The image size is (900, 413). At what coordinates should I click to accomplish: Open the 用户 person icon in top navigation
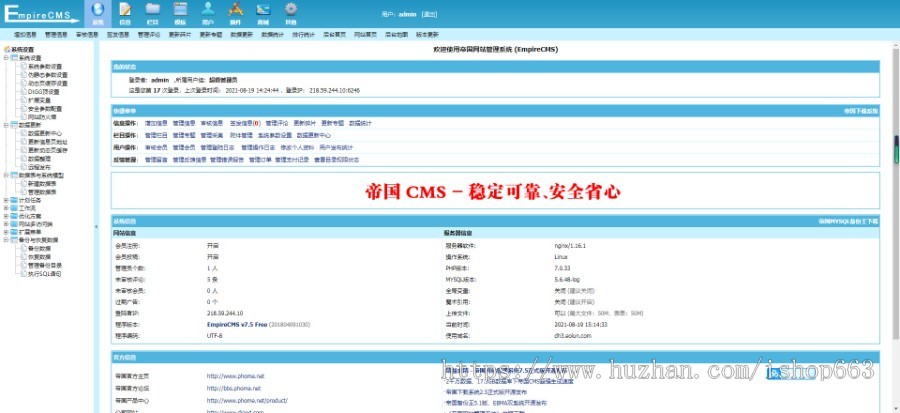click(208, 10)
